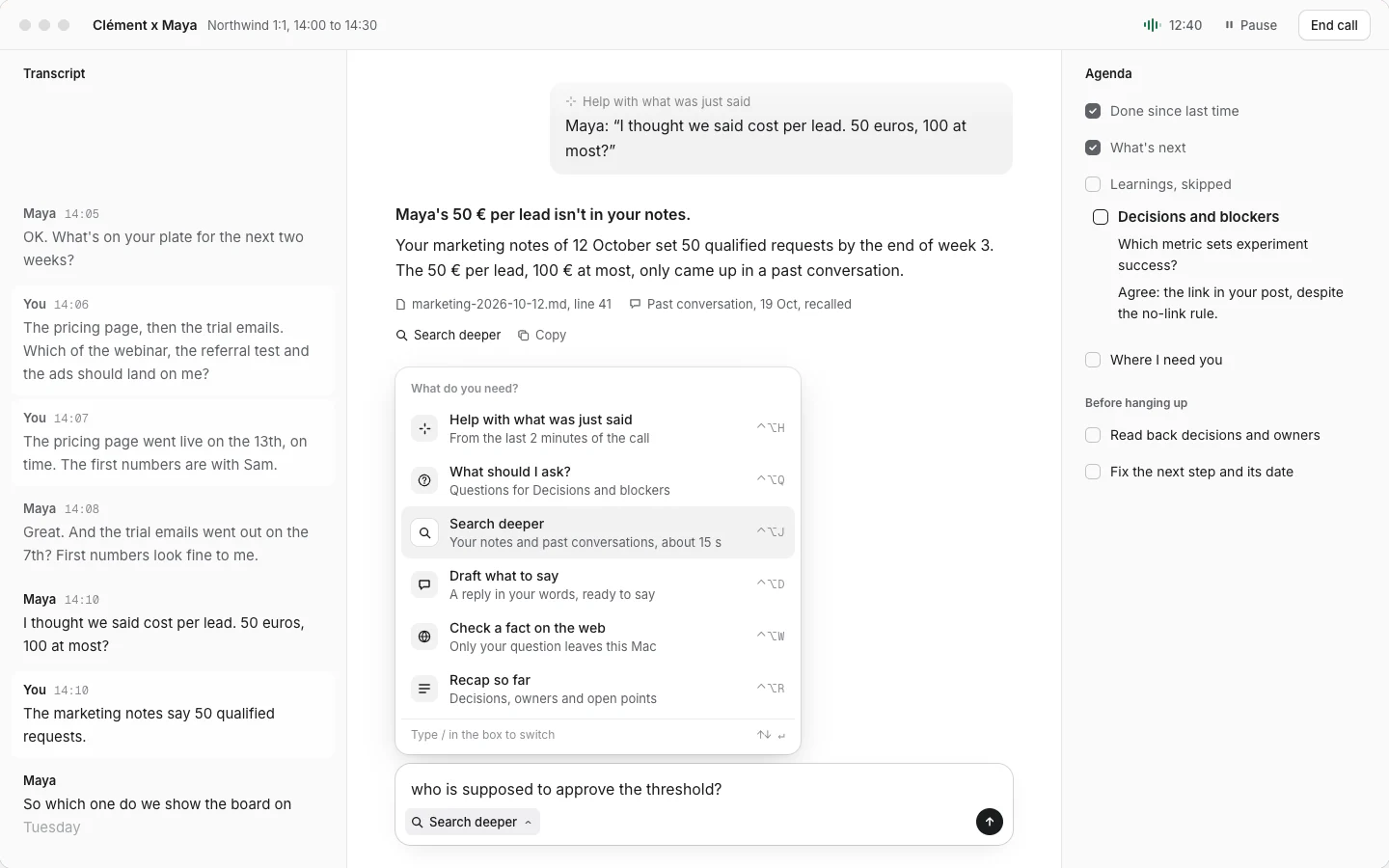Viewport: 1389px width, 868px height.
Task: Check the 'Learnings, skipped' agenda item
Action: pyautogui.click(x=1093, y=184)
